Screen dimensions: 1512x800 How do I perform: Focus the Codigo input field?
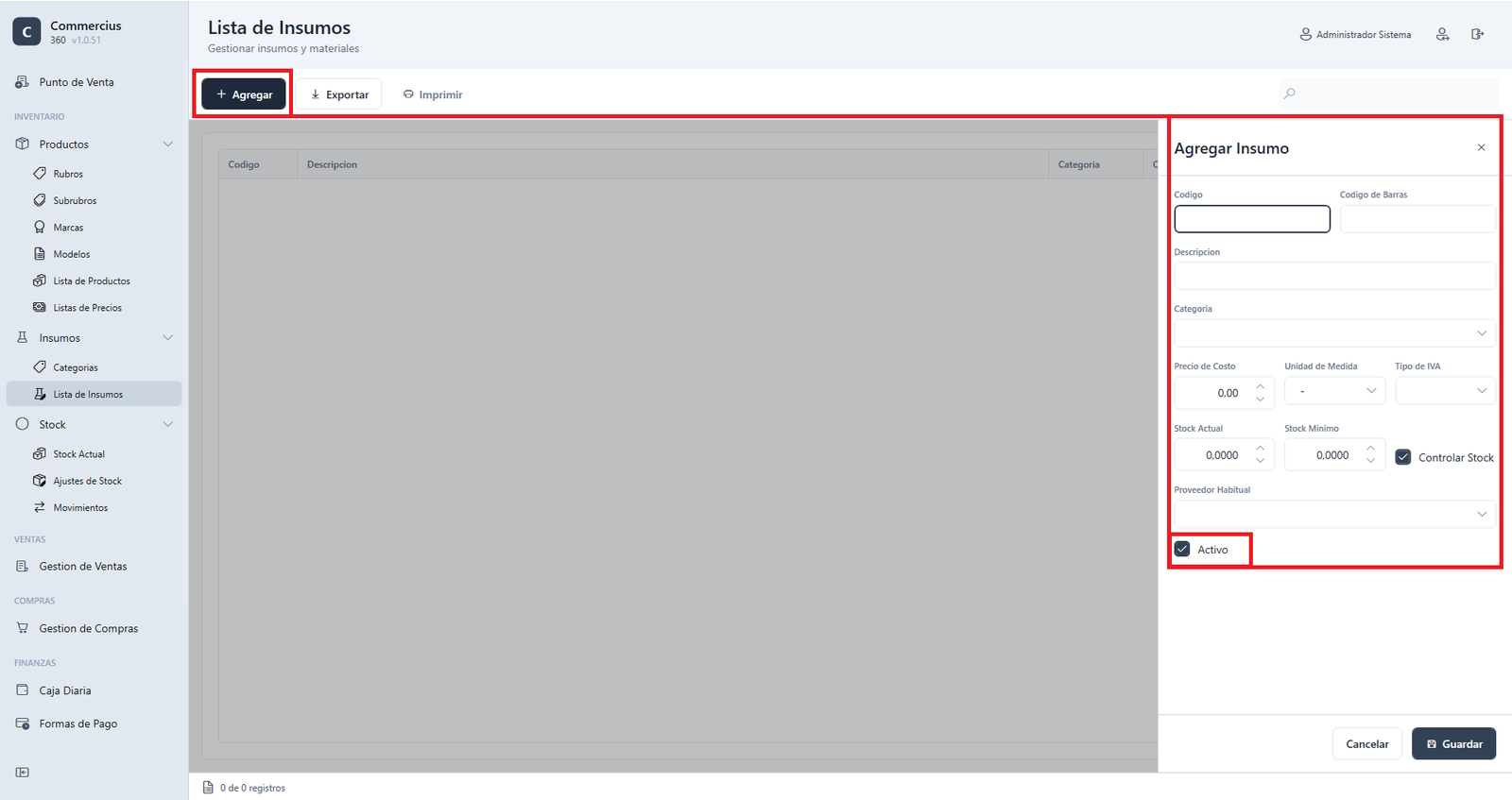(x=1252, y=219)
